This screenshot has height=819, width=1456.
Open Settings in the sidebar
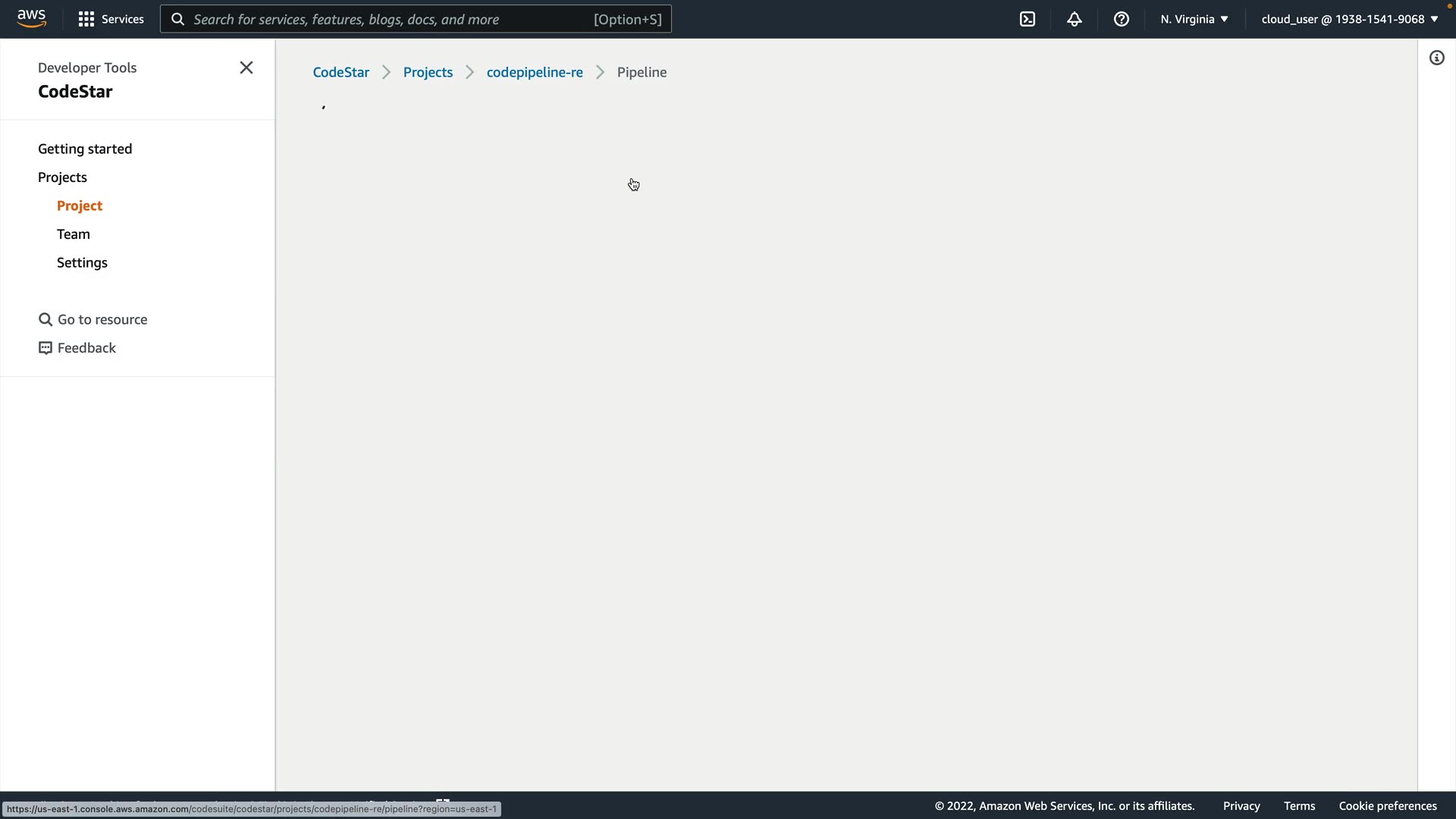(x=82, y=263)
